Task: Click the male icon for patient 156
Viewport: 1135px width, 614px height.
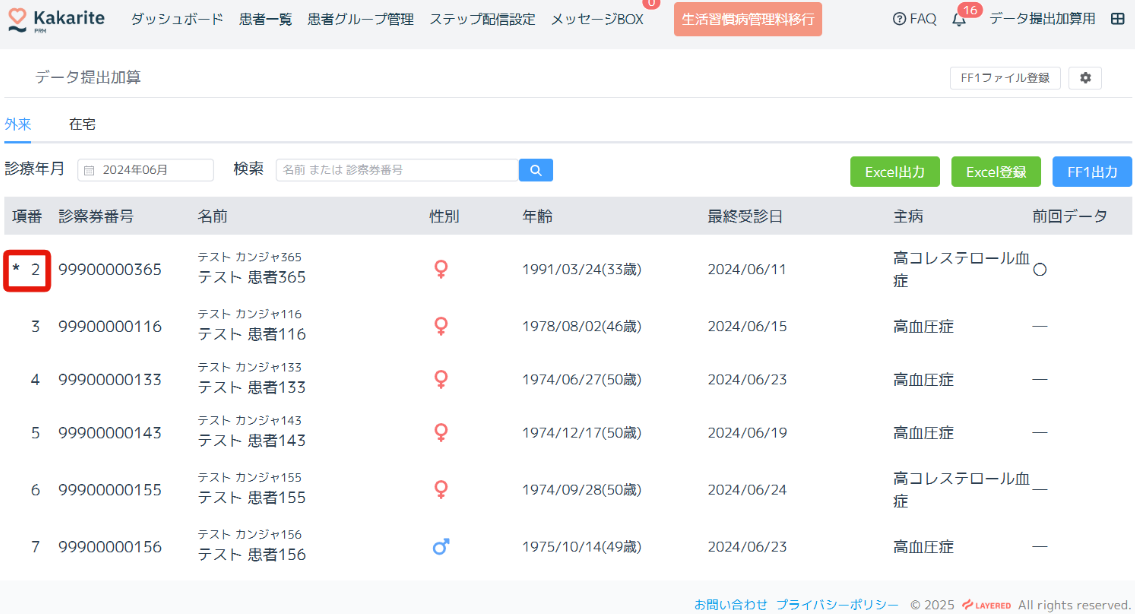Action: click(441, 547)
